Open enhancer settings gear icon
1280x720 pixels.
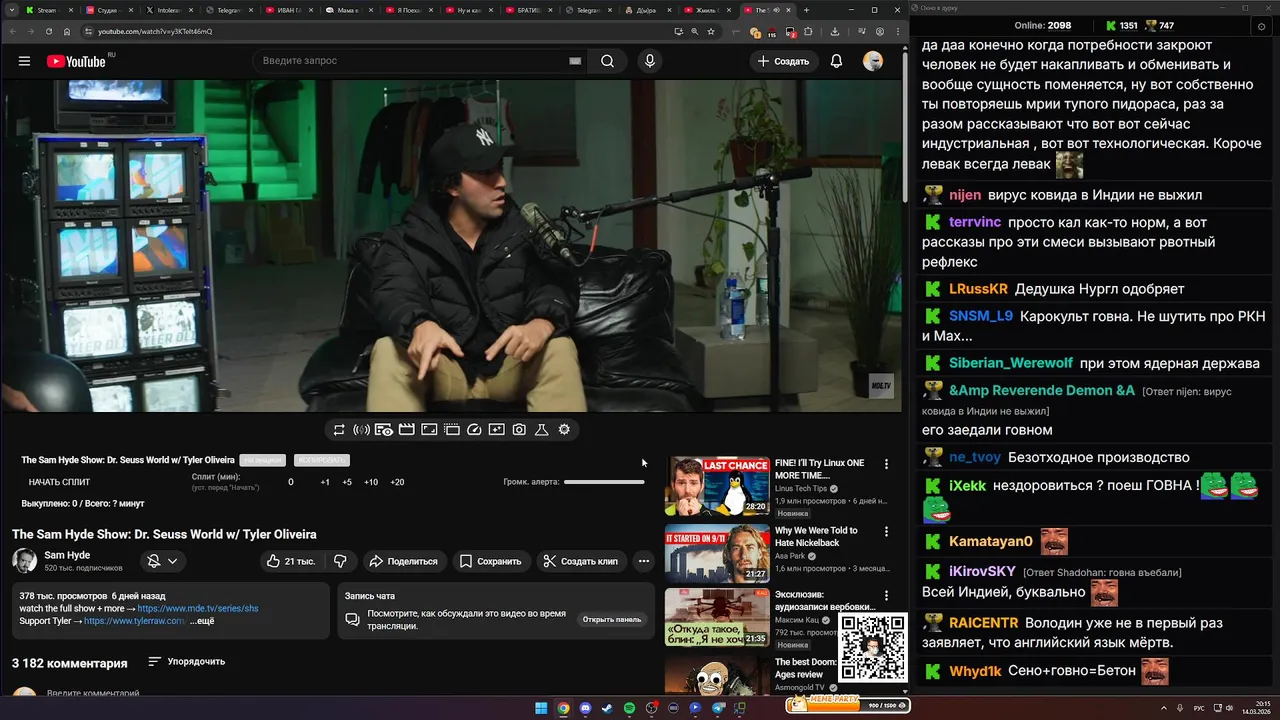click(564, 429)
